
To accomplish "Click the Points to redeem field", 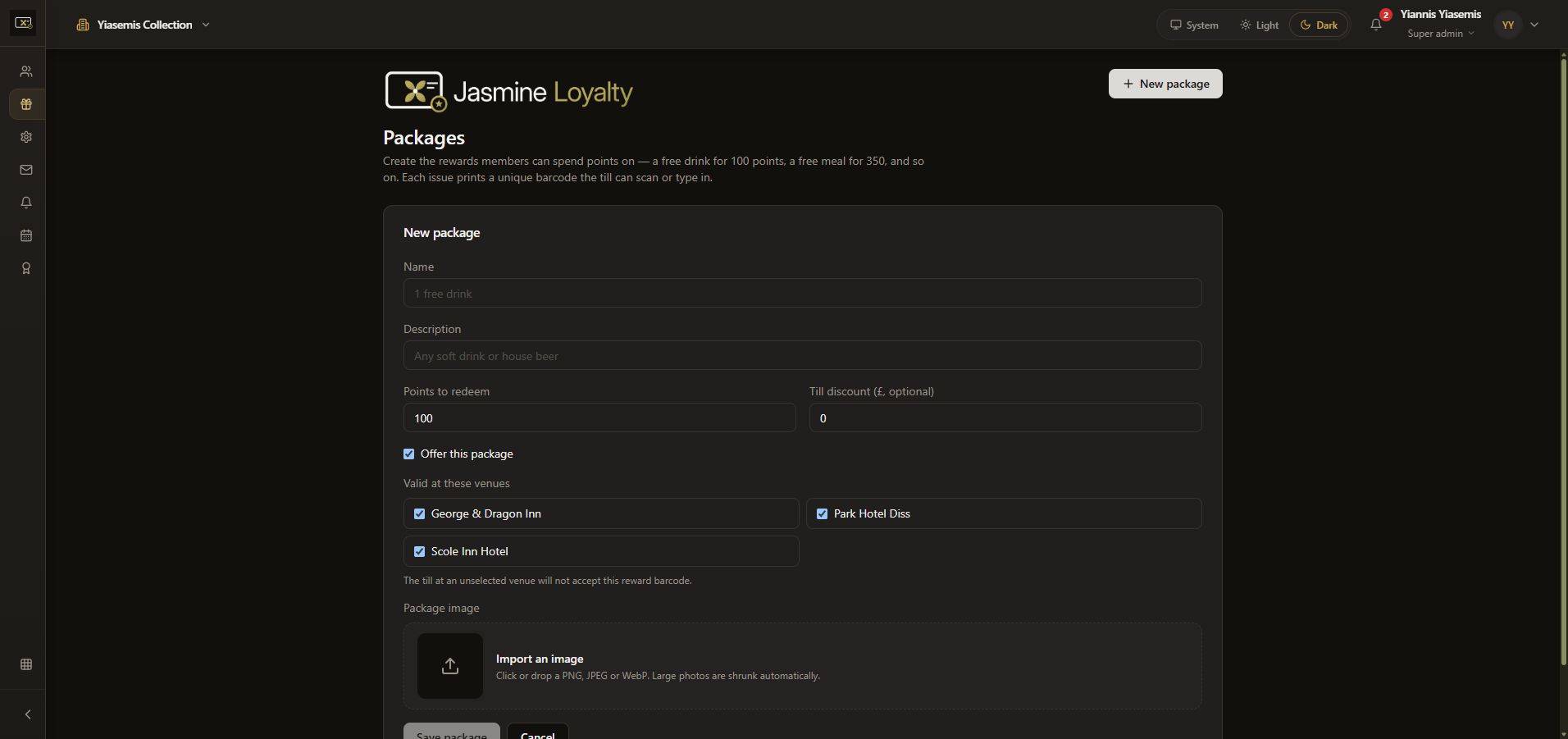I will point(599,417).
